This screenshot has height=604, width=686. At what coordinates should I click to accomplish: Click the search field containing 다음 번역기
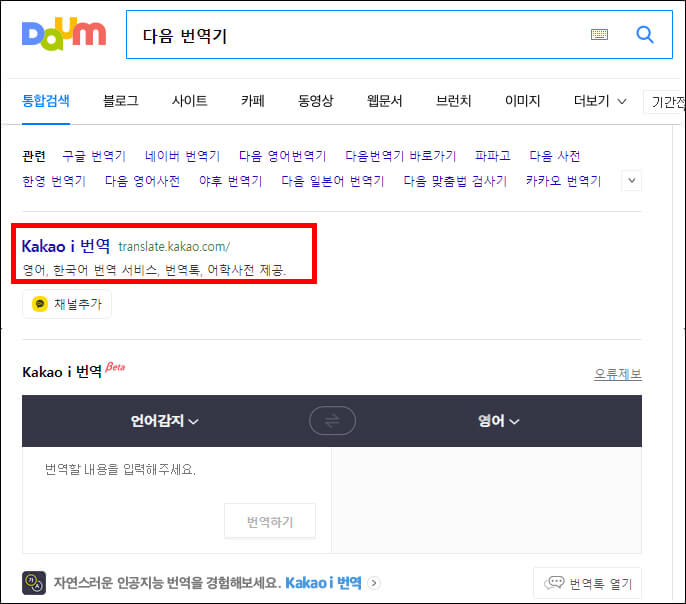(399, 35)
